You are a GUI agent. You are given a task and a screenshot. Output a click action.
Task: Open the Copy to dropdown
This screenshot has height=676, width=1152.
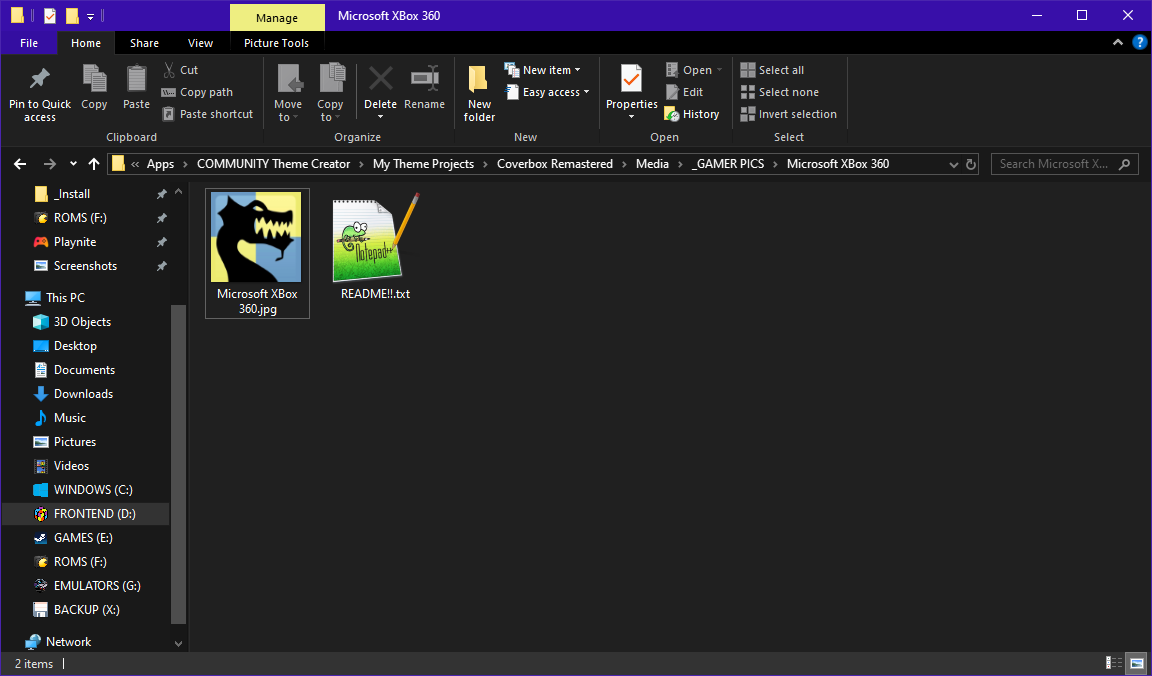330,93
